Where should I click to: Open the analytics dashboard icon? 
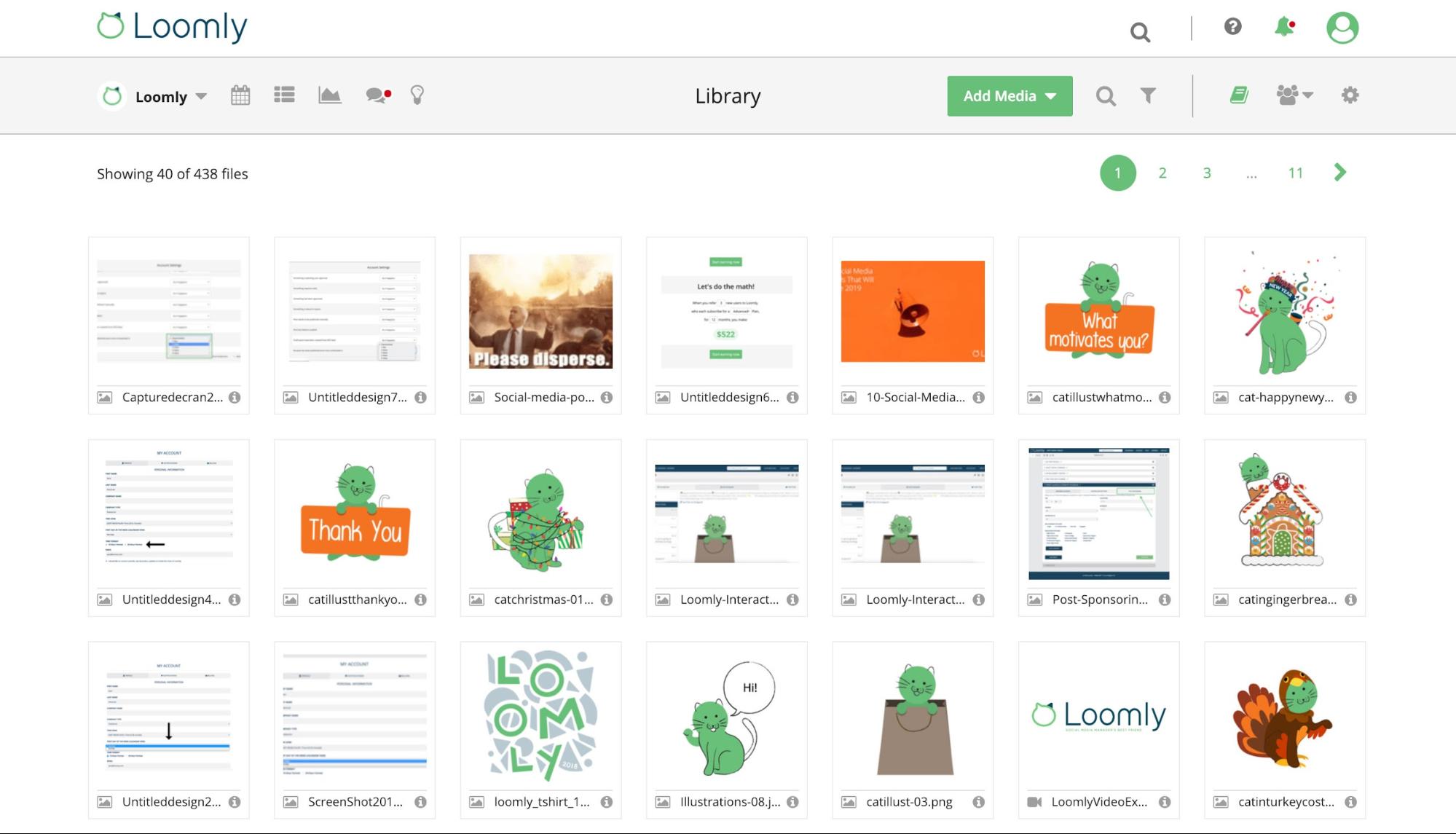(330, 95)
